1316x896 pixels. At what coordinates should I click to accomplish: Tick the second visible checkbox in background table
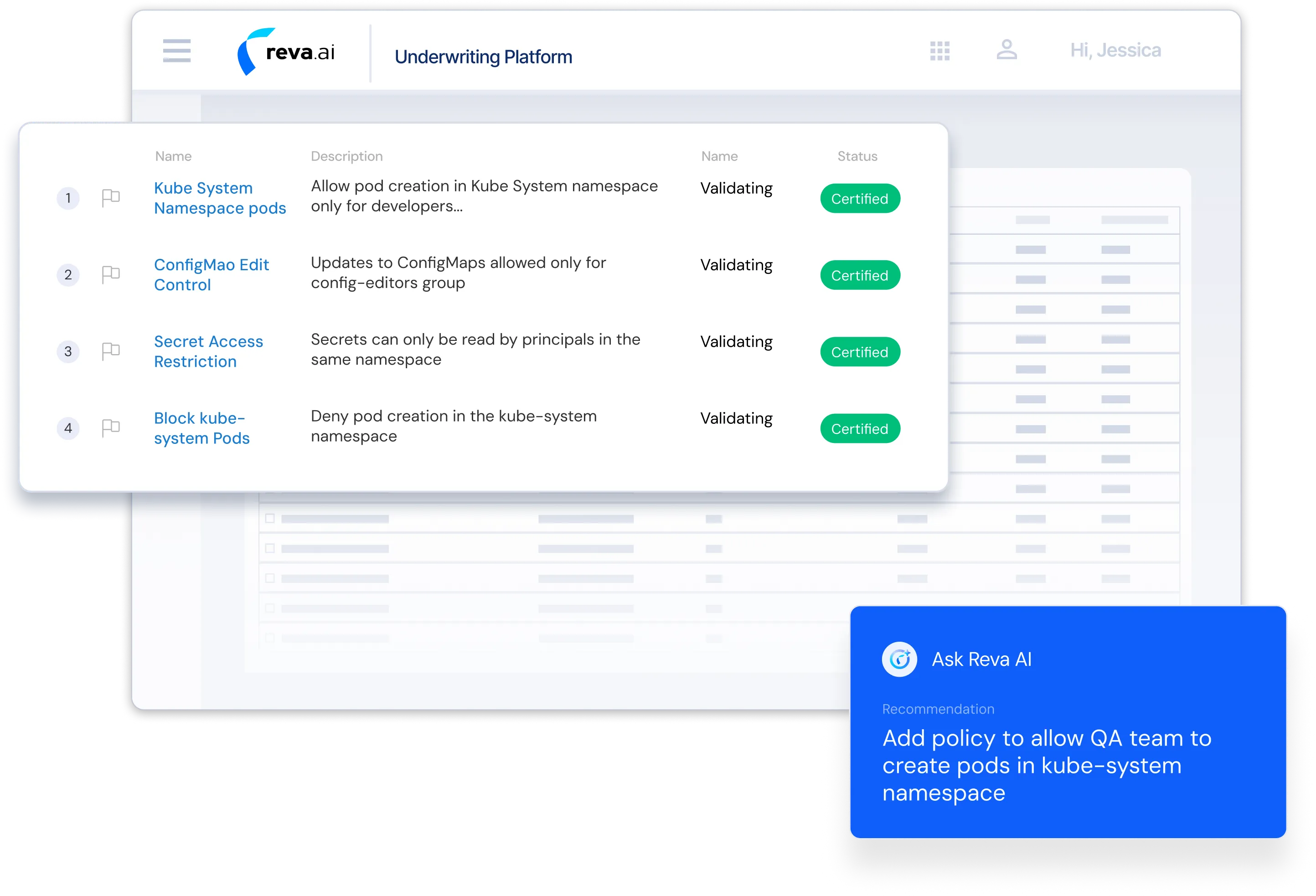[x=270, y=548]
